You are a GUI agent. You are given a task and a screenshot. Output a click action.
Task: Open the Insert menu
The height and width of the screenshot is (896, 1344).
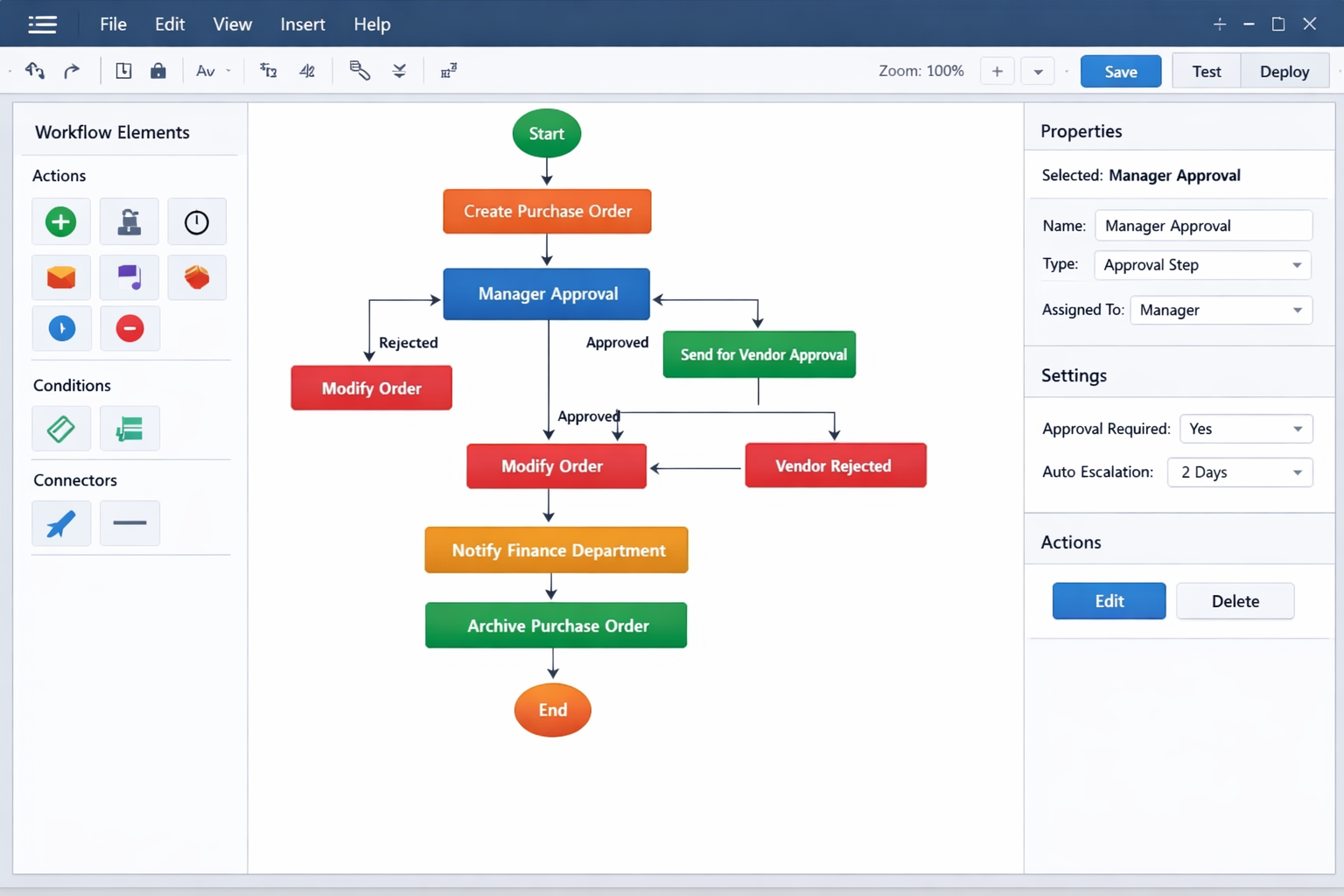pyautogui.click(x=303, y=24)
